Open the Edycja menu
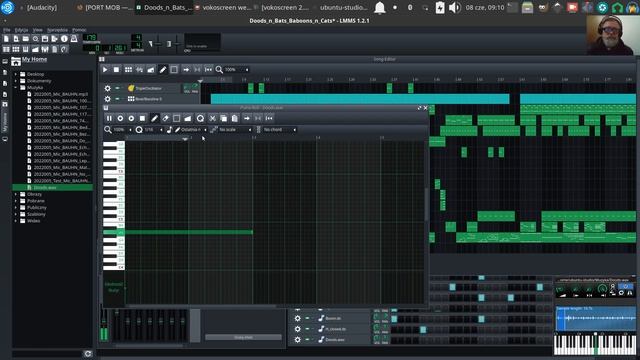The height and width of the screenshot is (360, 640). pos(21,30)
